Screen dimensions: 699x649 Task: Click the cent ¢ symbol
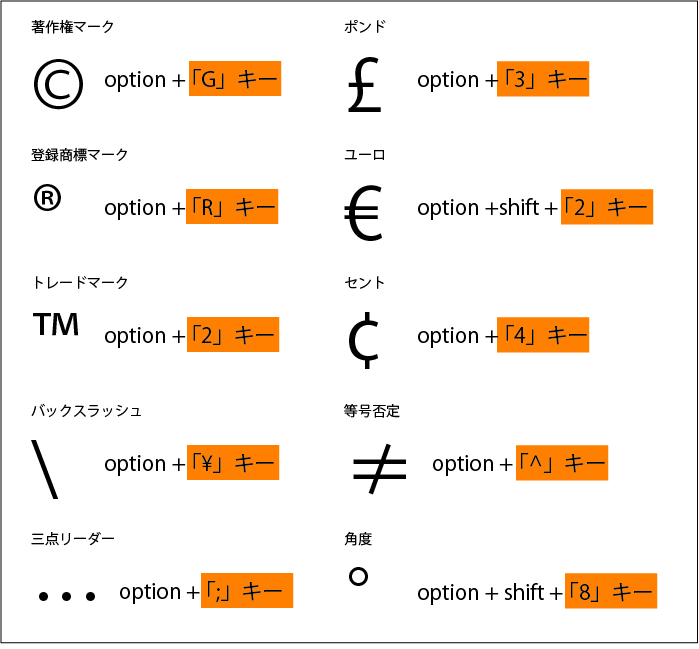[x=362, y=340]
